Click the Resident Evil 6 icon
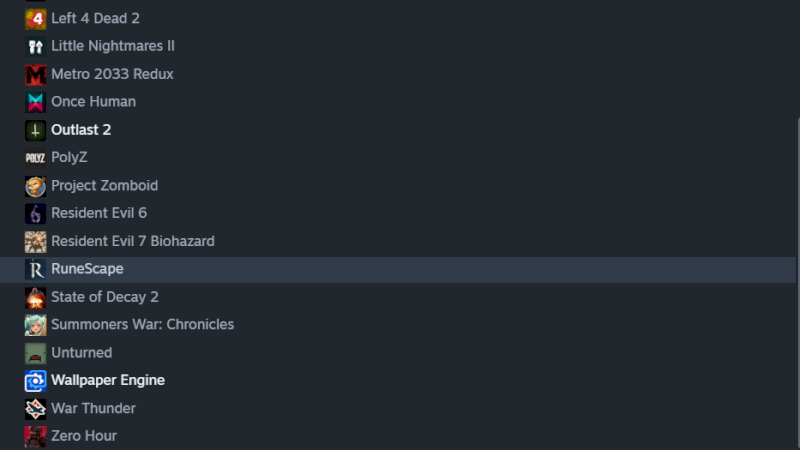Screen dimensions: 800x450 pyautogui.click(x=35, y=213)
